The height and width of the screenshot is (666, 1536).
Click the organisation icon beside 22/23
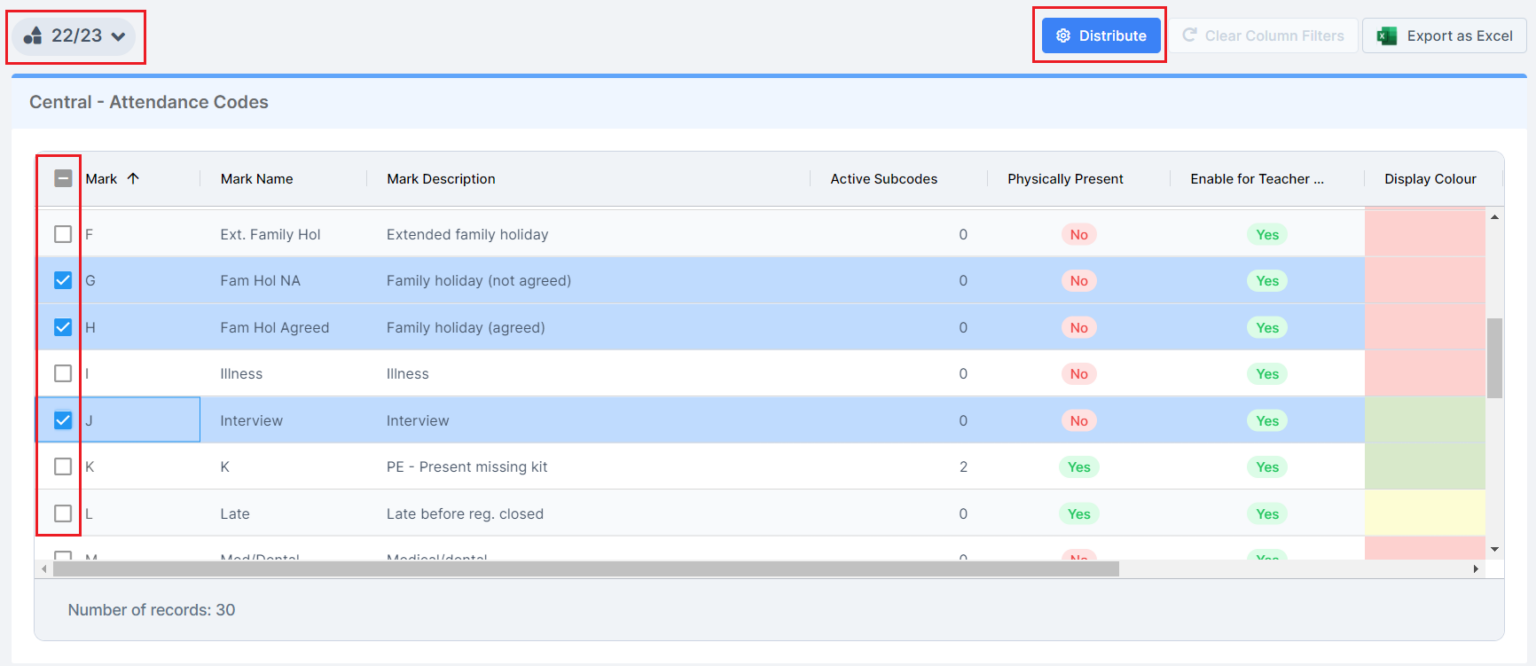click(30, 34)
